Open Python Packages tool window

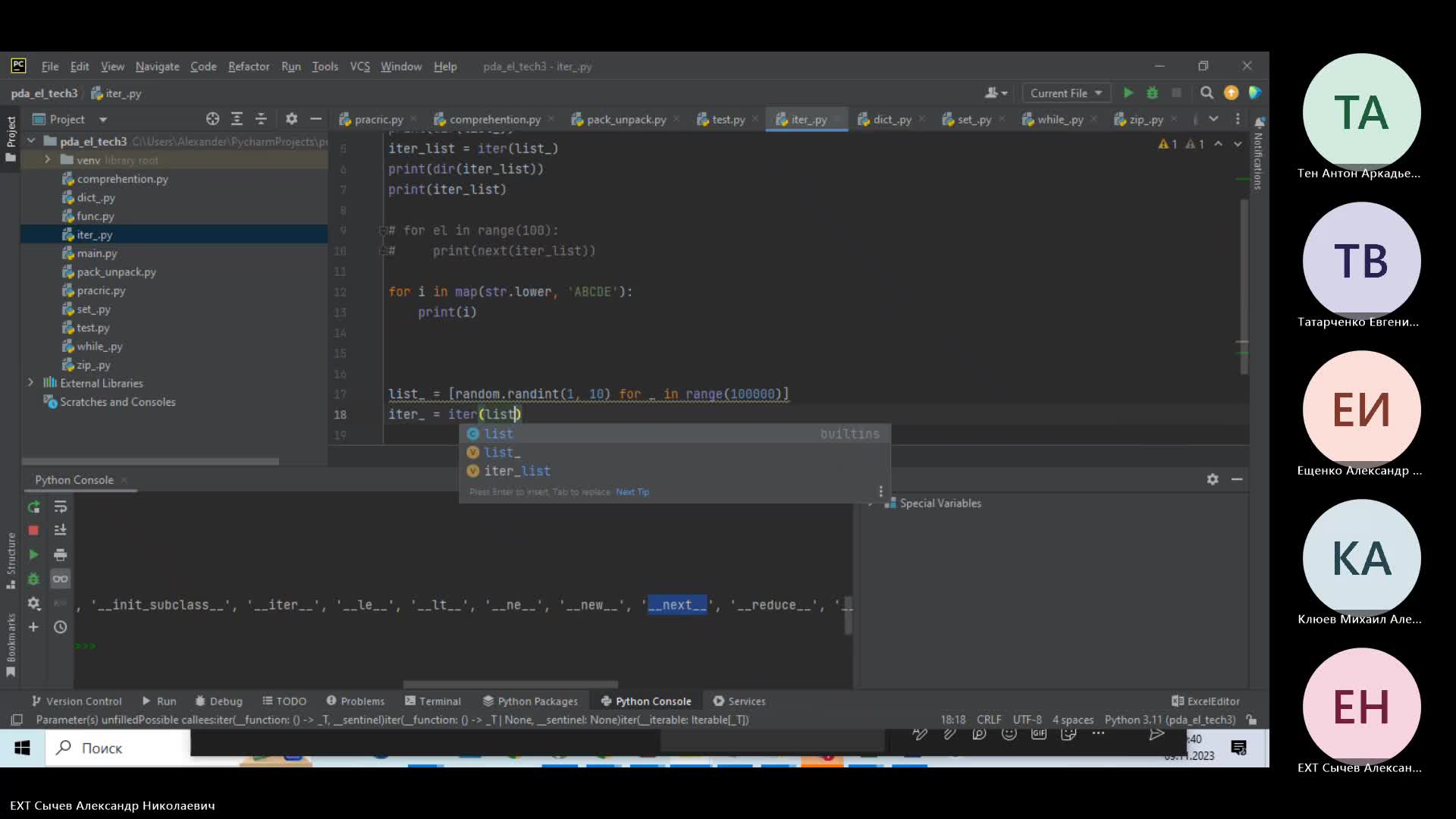point(530,701)
